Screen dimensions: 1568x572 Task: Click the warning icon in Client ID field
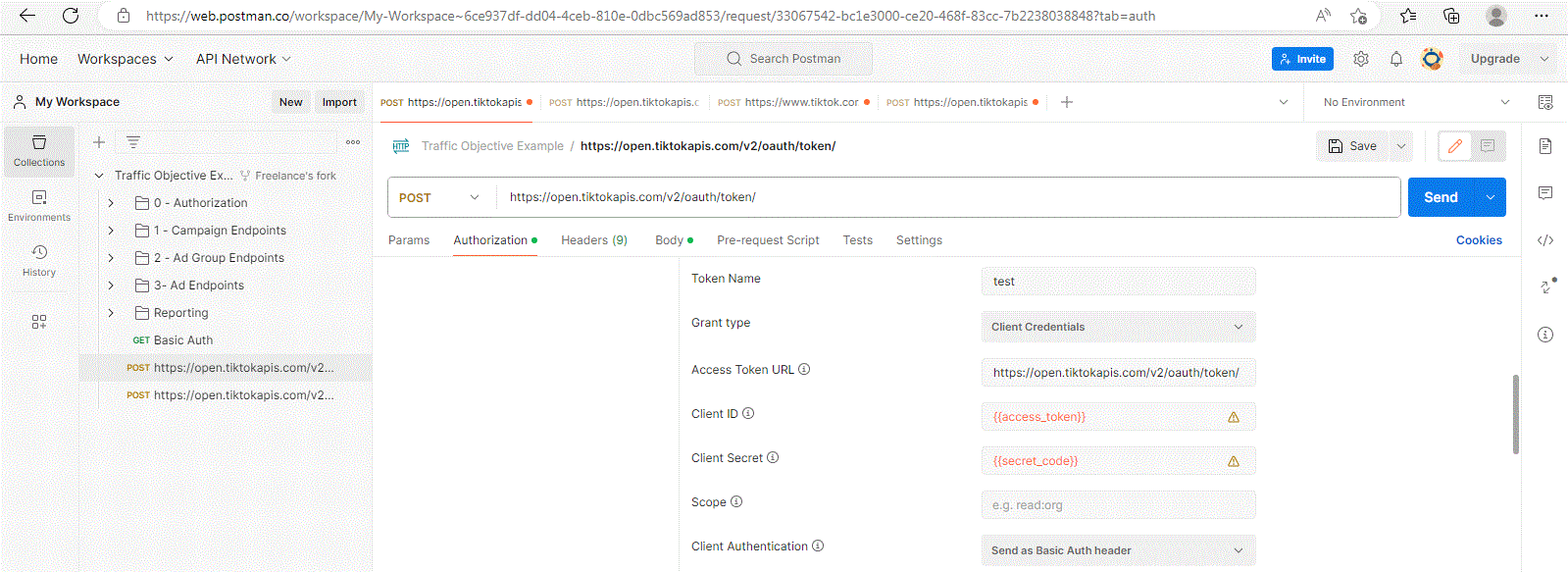pyautogui.click(x=1234, y=417)
